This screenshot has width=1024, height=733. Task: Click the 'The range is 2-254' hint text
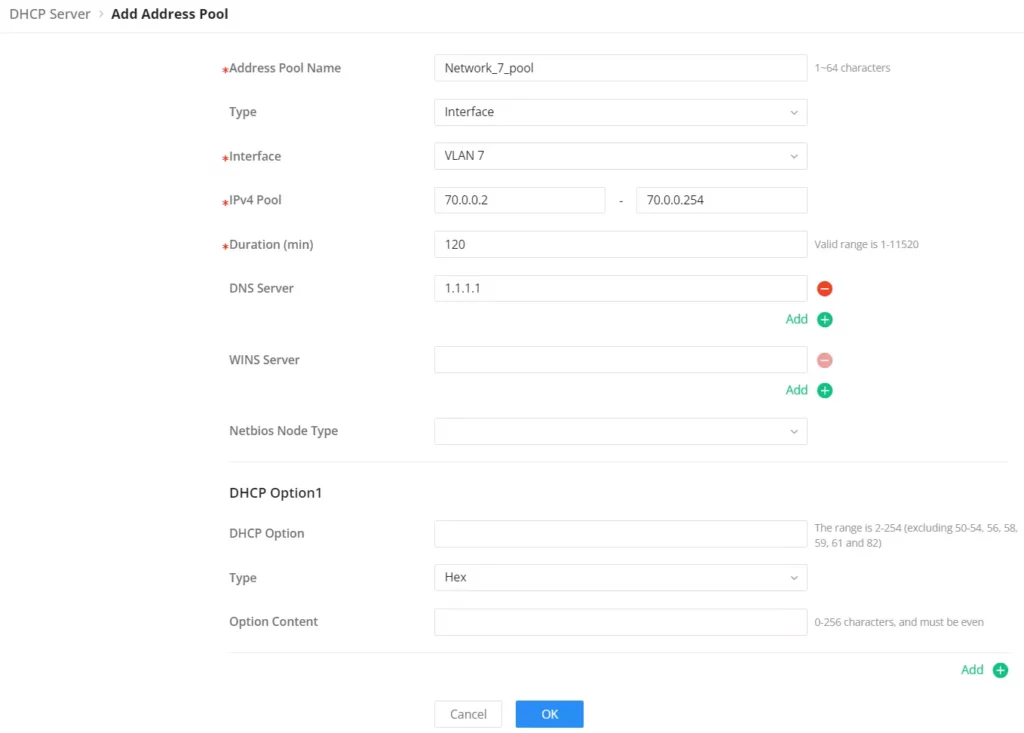(x=916, y=535)
